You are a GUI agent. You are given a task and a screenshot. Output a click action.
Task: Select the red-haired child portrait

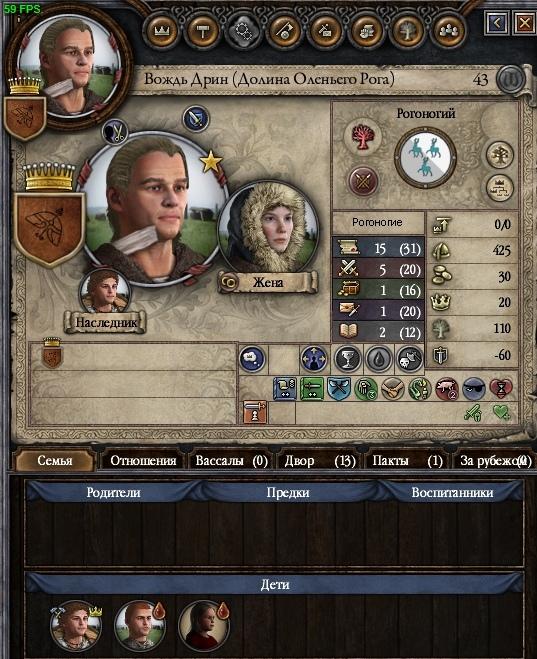(140, 626)
